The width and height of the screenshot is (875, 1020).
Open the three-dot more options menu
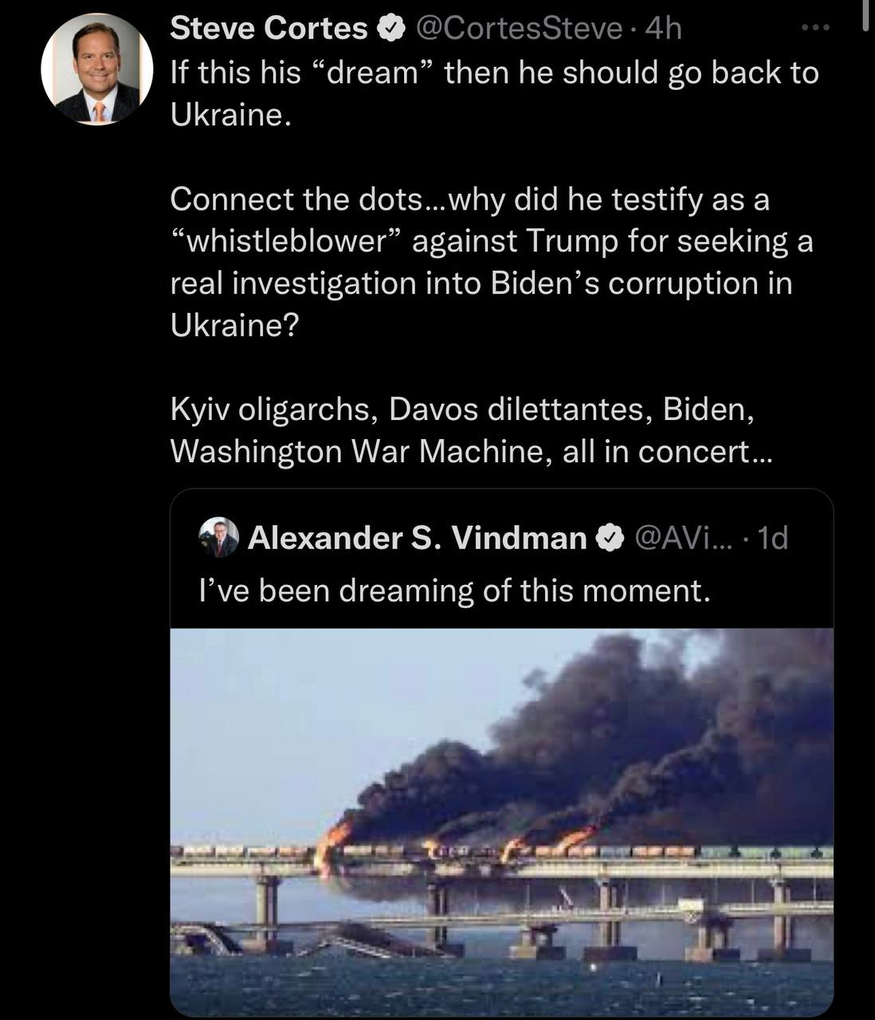click(815, 28)
